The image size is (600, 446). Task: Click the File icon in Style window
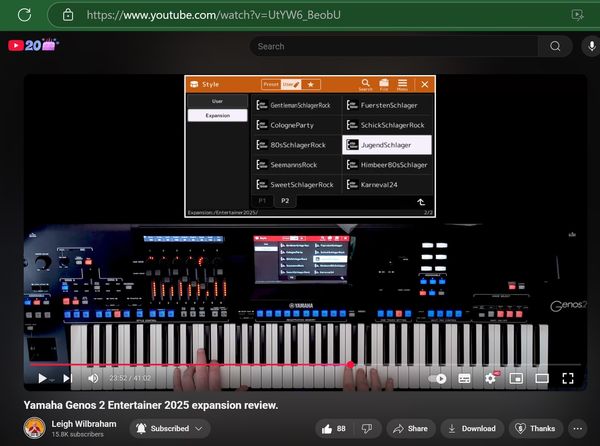(384, 85)
